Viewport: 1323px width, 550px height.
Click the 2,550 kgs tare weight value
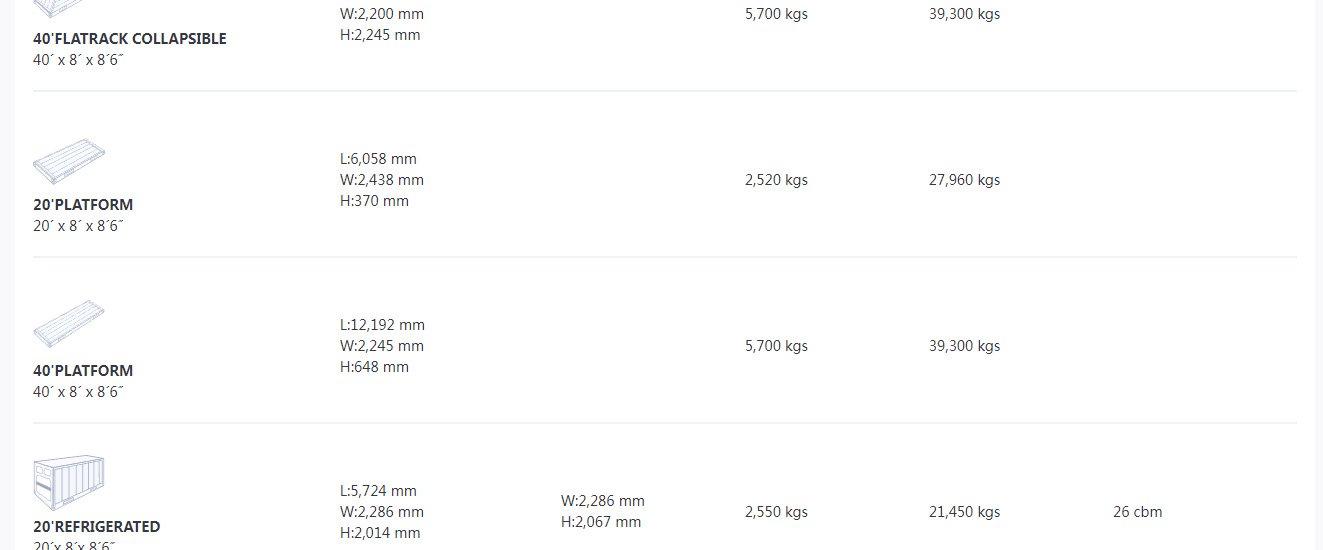(x=776, y=512)
